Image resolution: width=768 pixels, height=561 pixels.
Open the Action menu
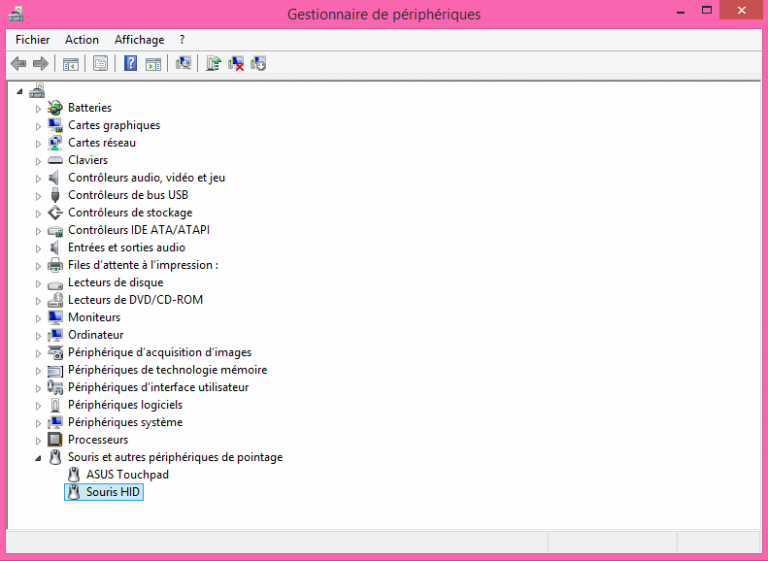point(82,40)
